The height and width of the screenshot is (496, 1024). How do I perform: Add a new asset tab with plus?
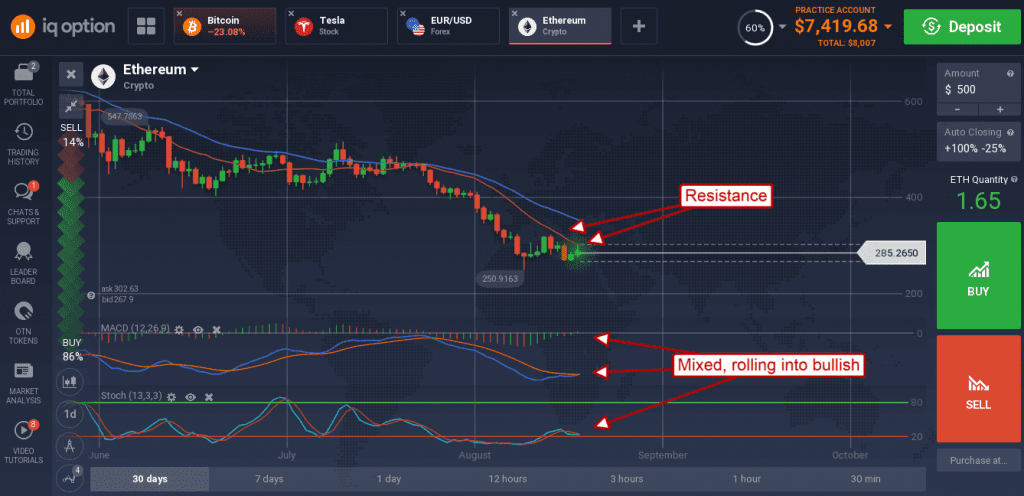pos(639,26)
